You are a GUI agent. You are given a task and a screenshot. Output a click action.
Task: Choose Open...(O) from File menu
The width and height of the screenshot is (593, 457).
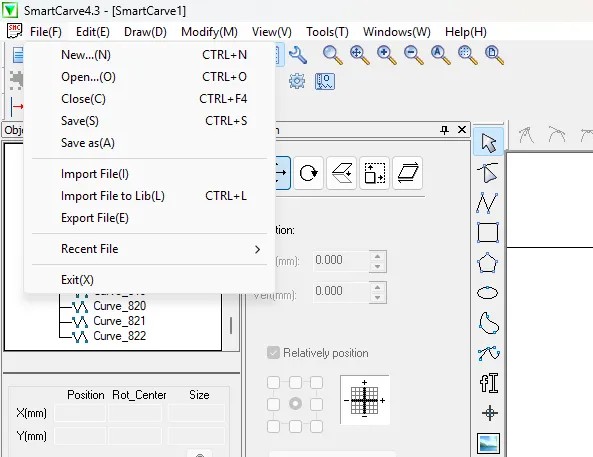149,77
